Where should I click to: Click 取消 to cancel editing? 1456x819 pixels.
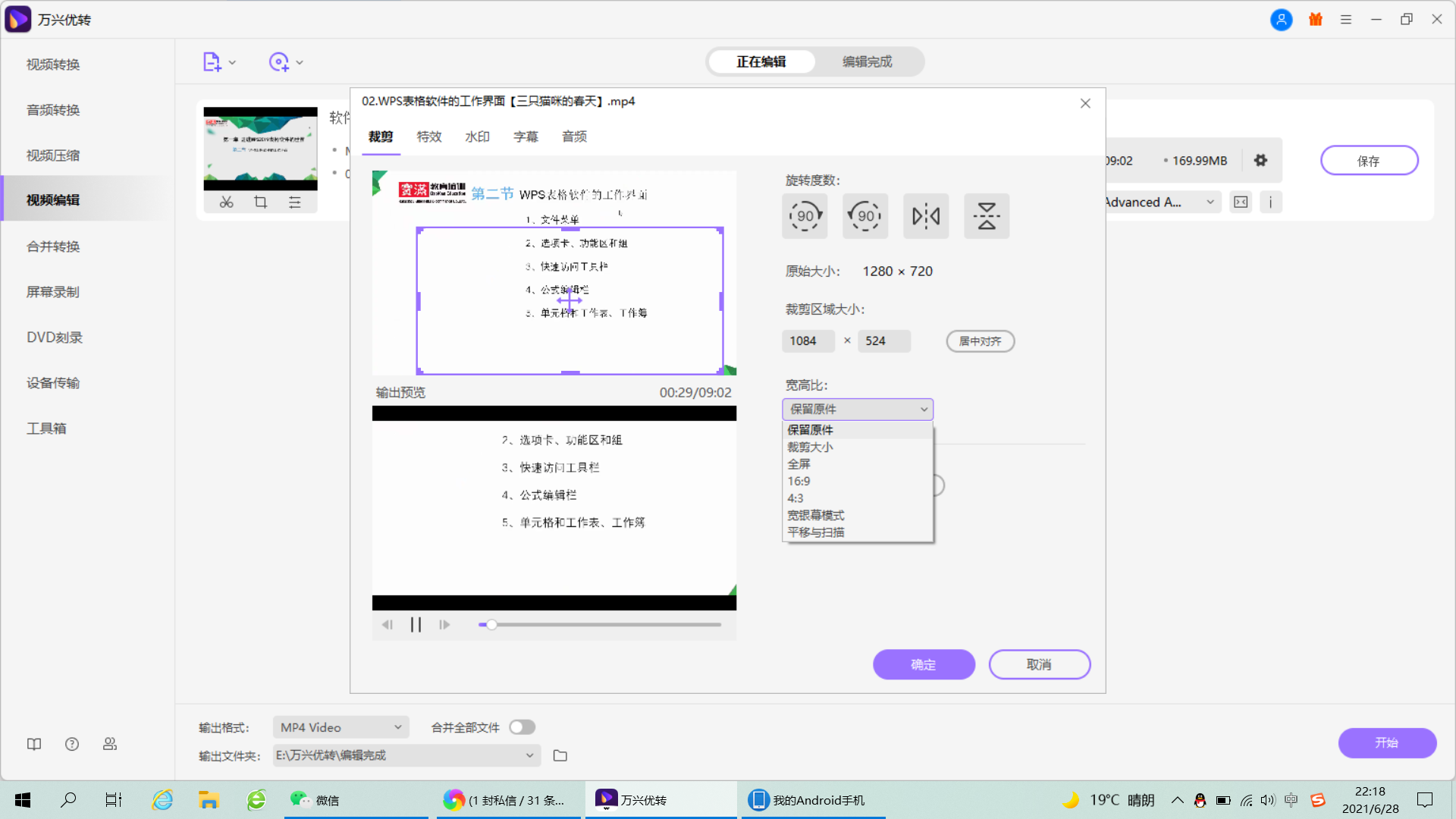point(1039,664)
